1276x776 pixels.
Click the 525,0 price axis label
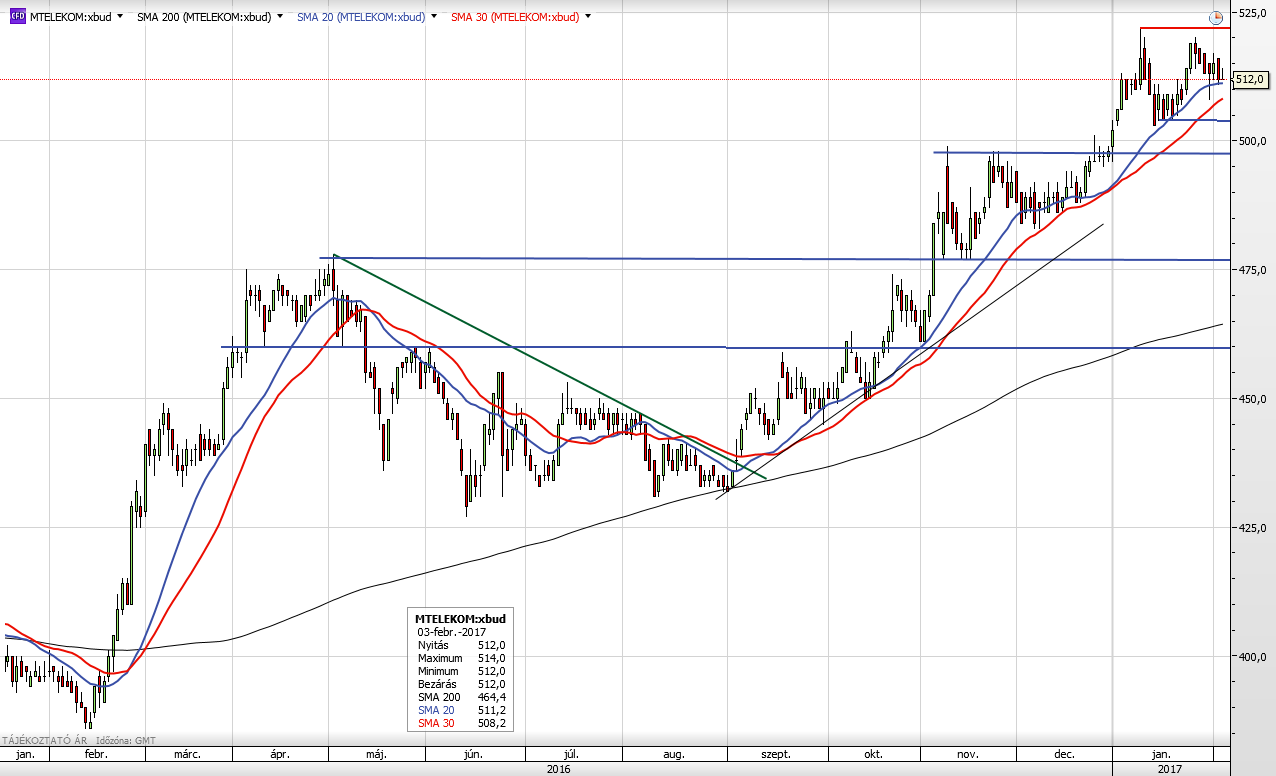click(x=1253, y=13)
